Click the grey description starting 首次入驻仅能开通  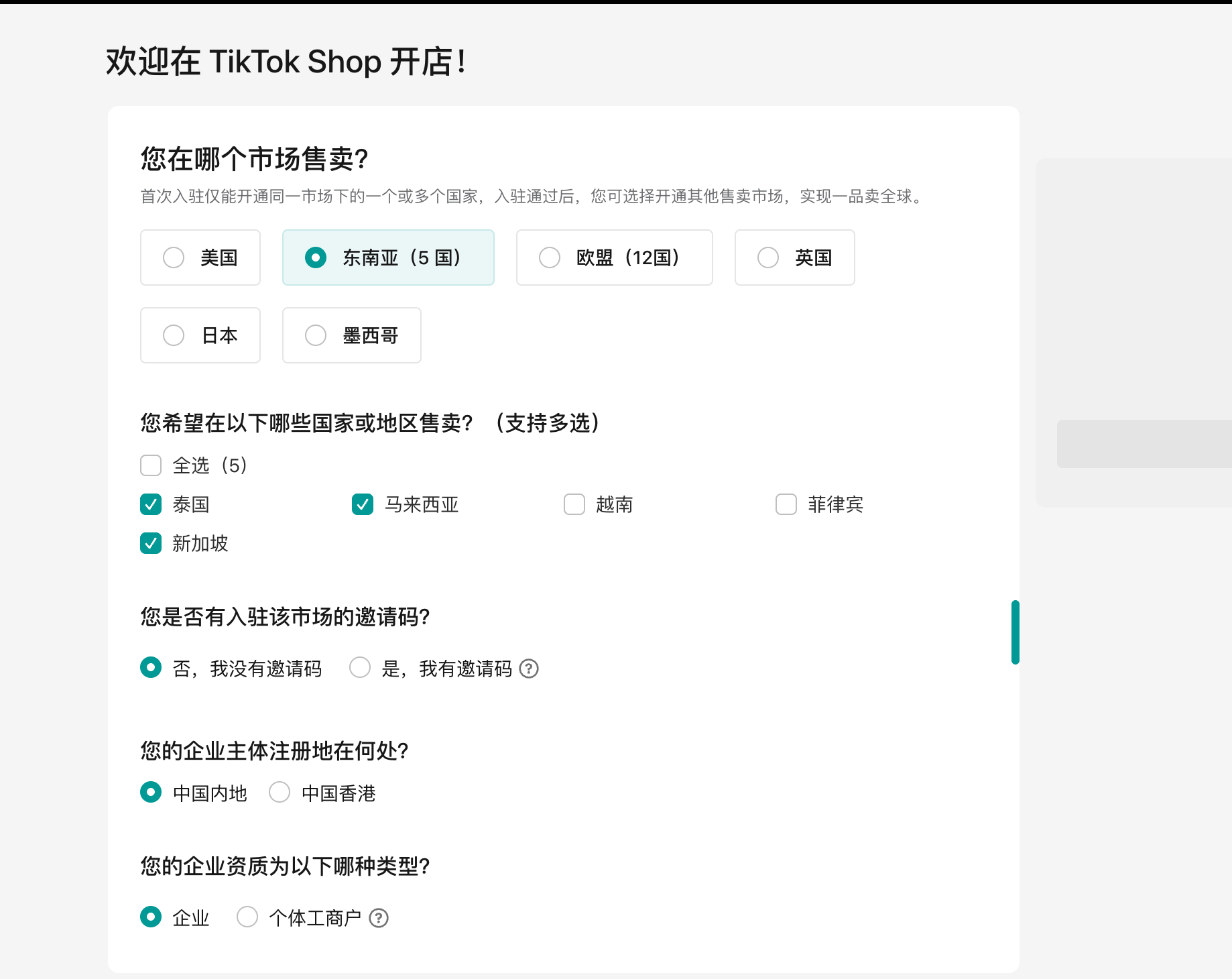534,196
